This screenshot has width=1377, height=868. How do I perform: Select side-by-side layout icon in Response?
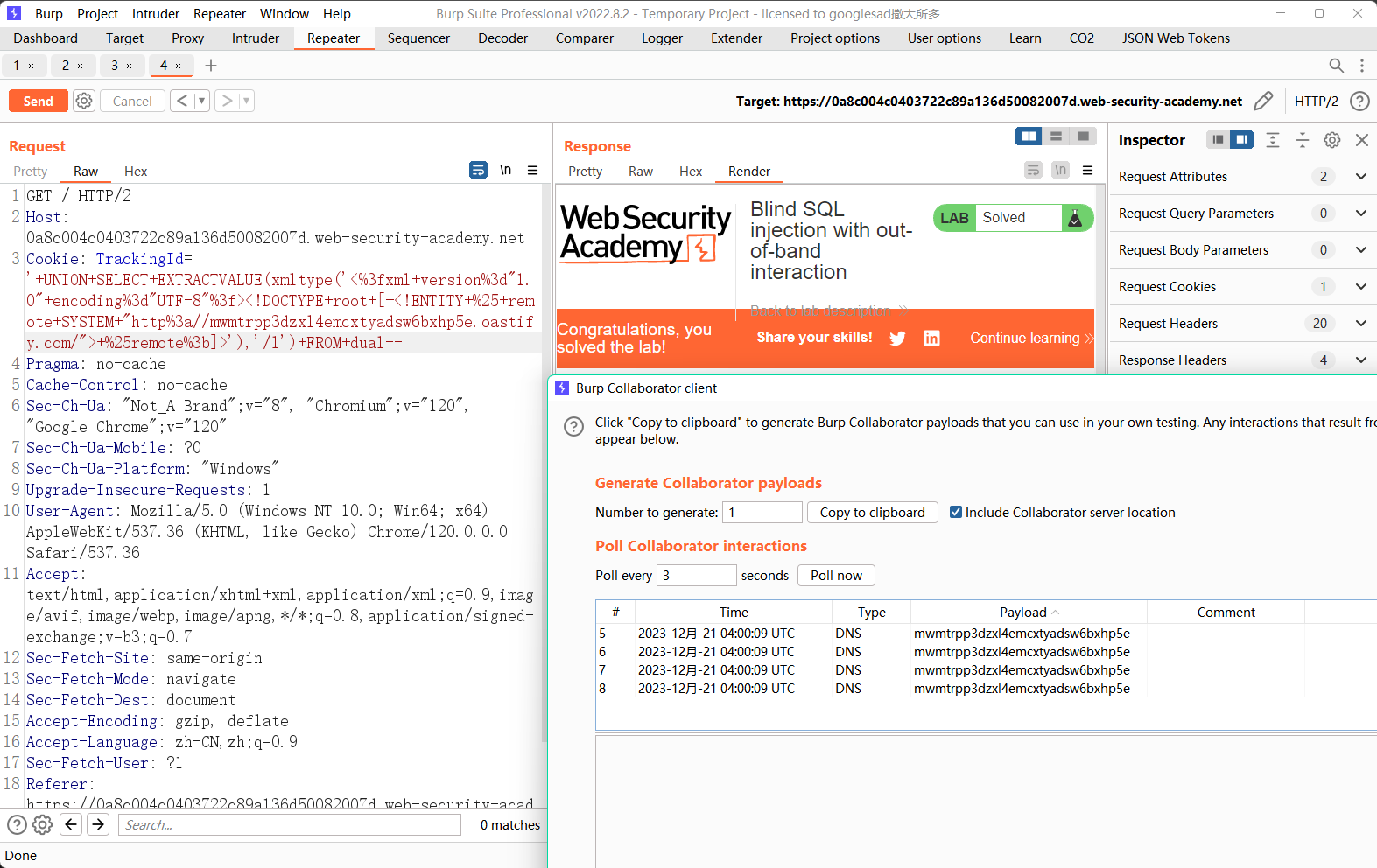1029,136
